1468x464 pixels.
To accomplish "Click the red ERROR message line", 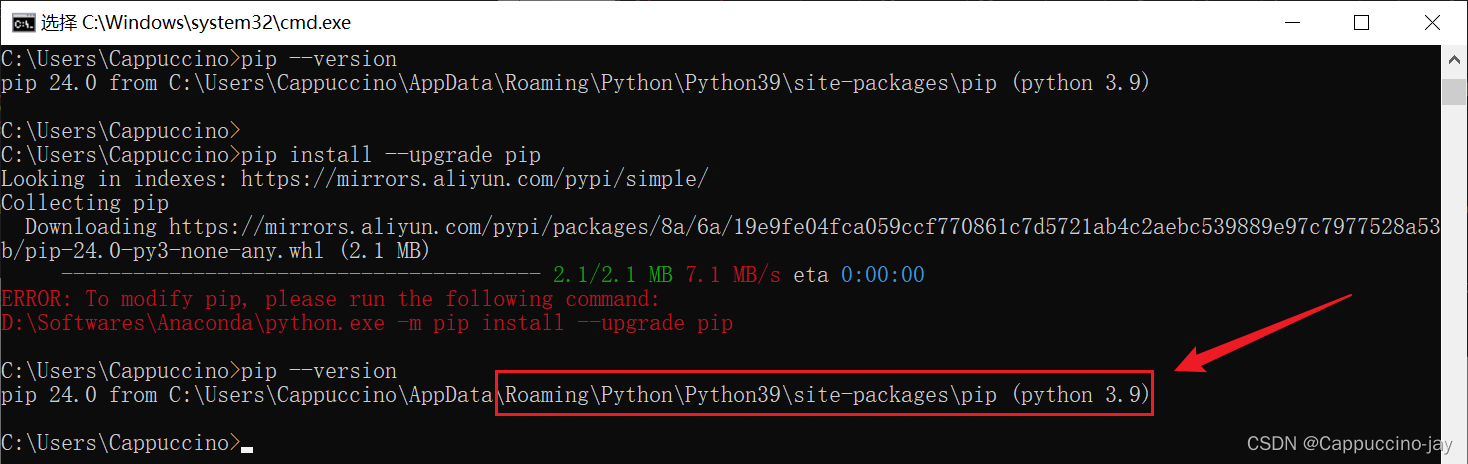I will pyautogui.click(x=331, y=299).
